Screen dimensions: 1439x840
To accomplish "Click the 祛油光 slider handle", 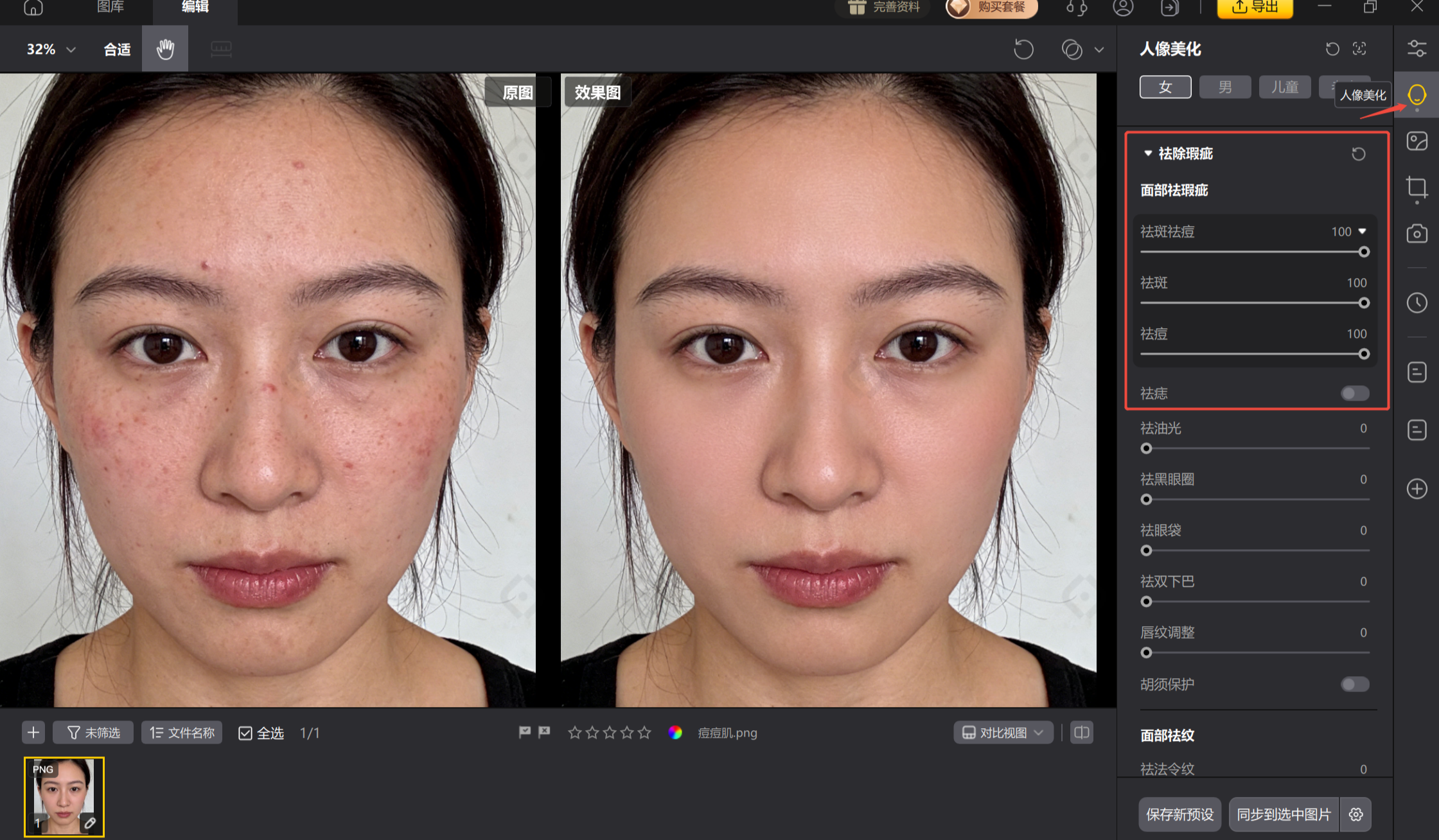I will 1146,448.
